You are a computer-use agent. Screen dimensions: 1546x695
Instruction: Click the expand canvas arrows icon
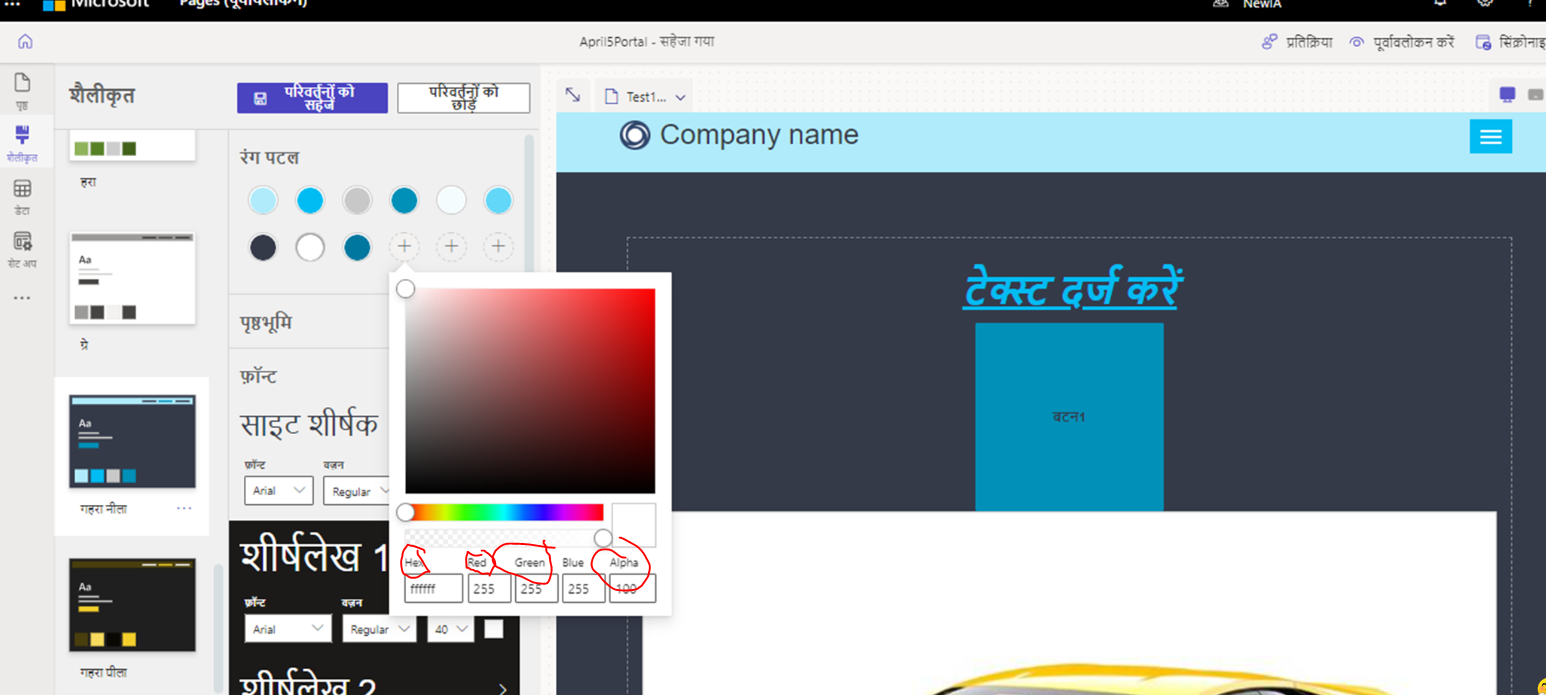tap(573, 95)
